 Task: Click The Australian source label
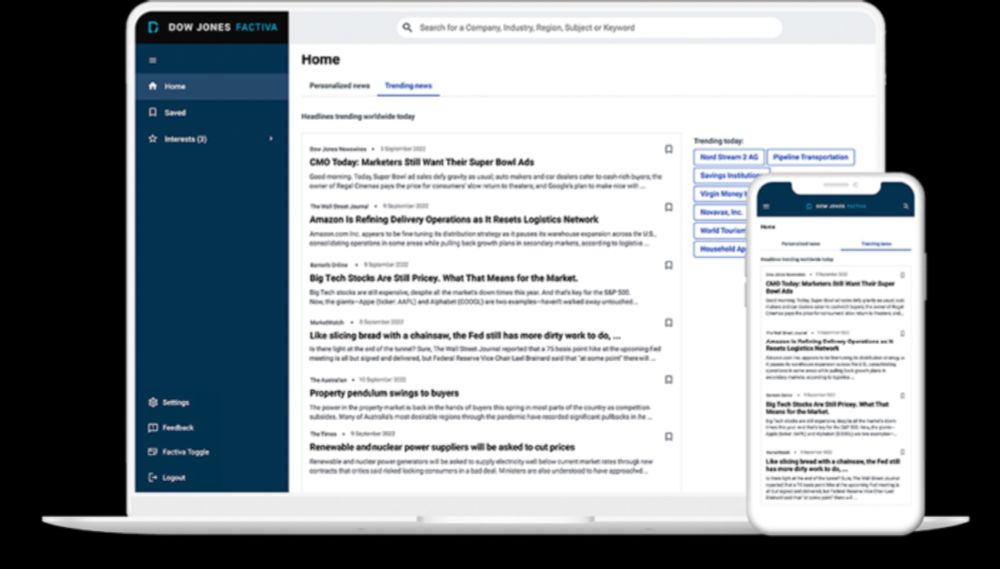(328, 380)
